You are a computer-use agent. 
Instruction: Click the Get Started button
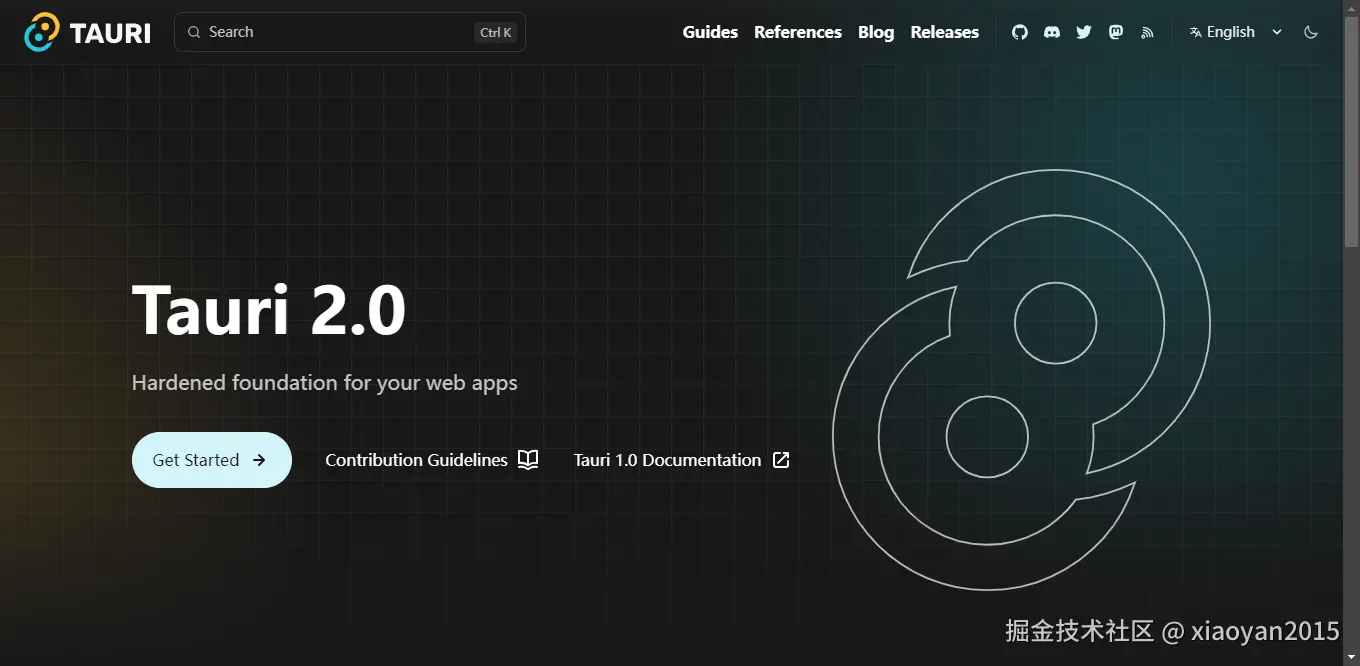212,460
